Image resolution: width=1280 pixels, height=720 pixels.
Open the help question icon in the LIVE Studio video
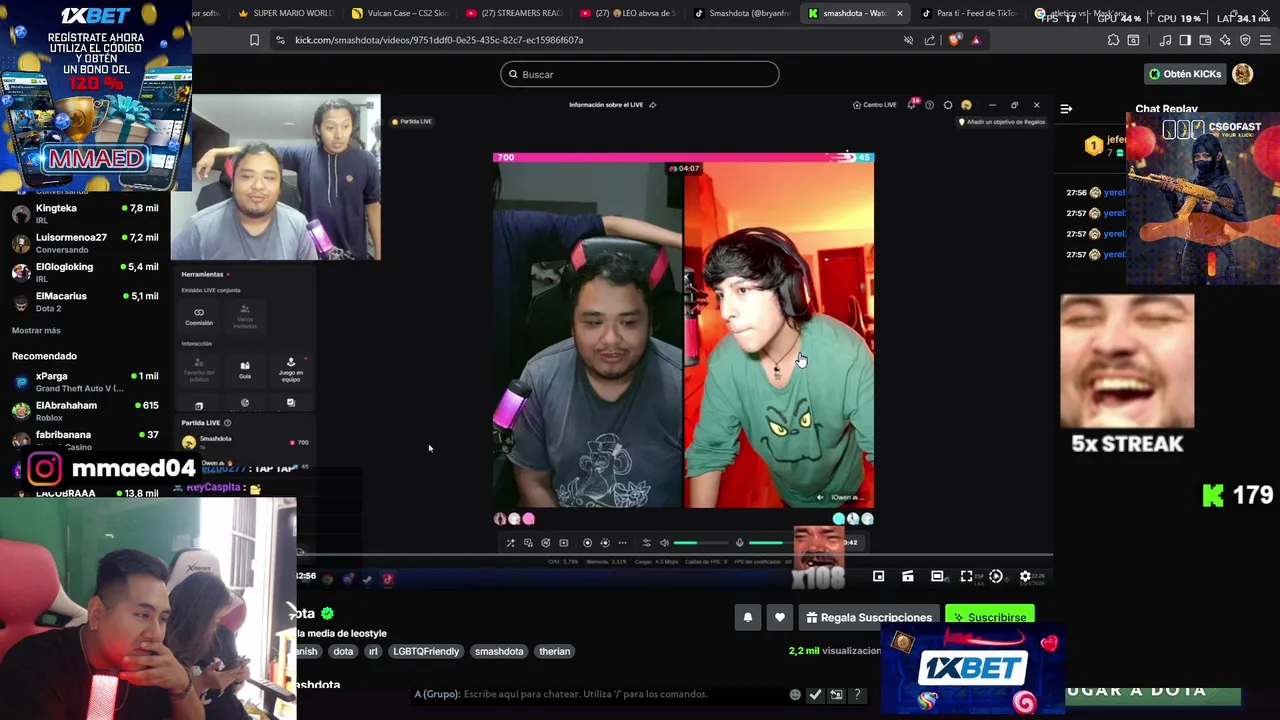(929, 105)
